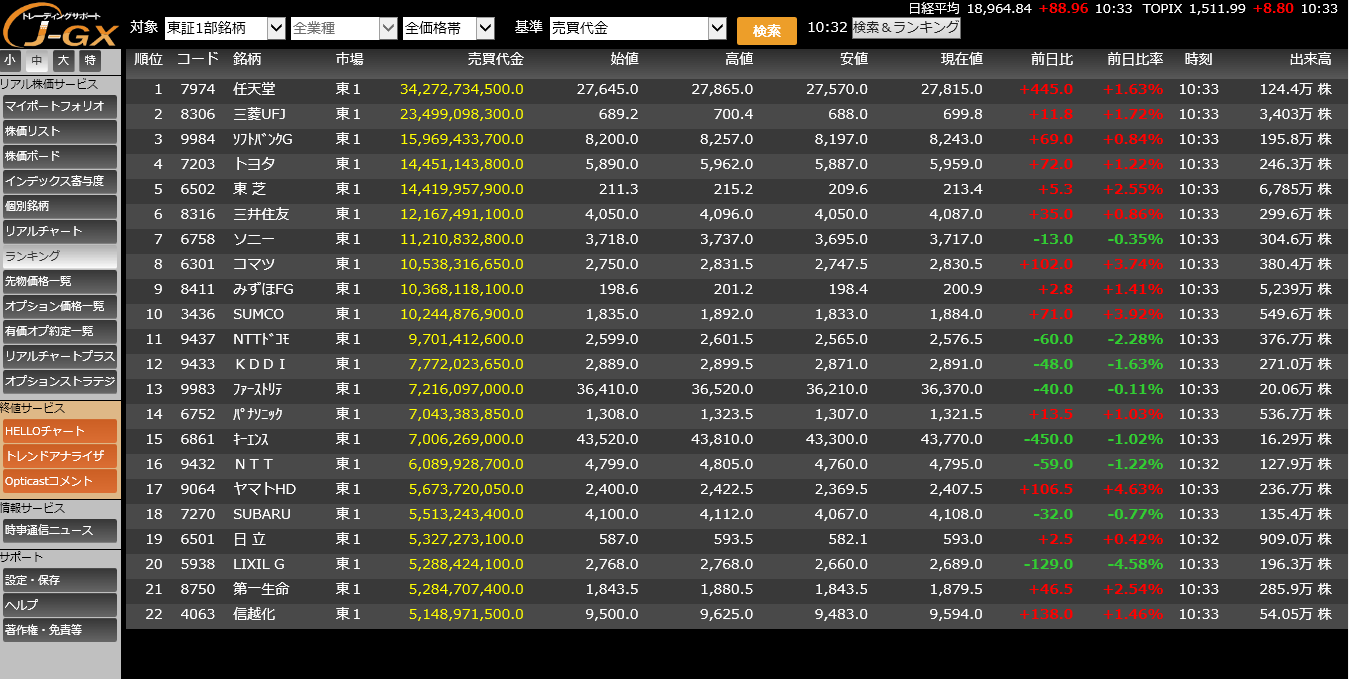Open オプションストラテジ in sidebar
Image resolution: width=1349 pixels, height=679 pixels.
(x=59, y=381)
